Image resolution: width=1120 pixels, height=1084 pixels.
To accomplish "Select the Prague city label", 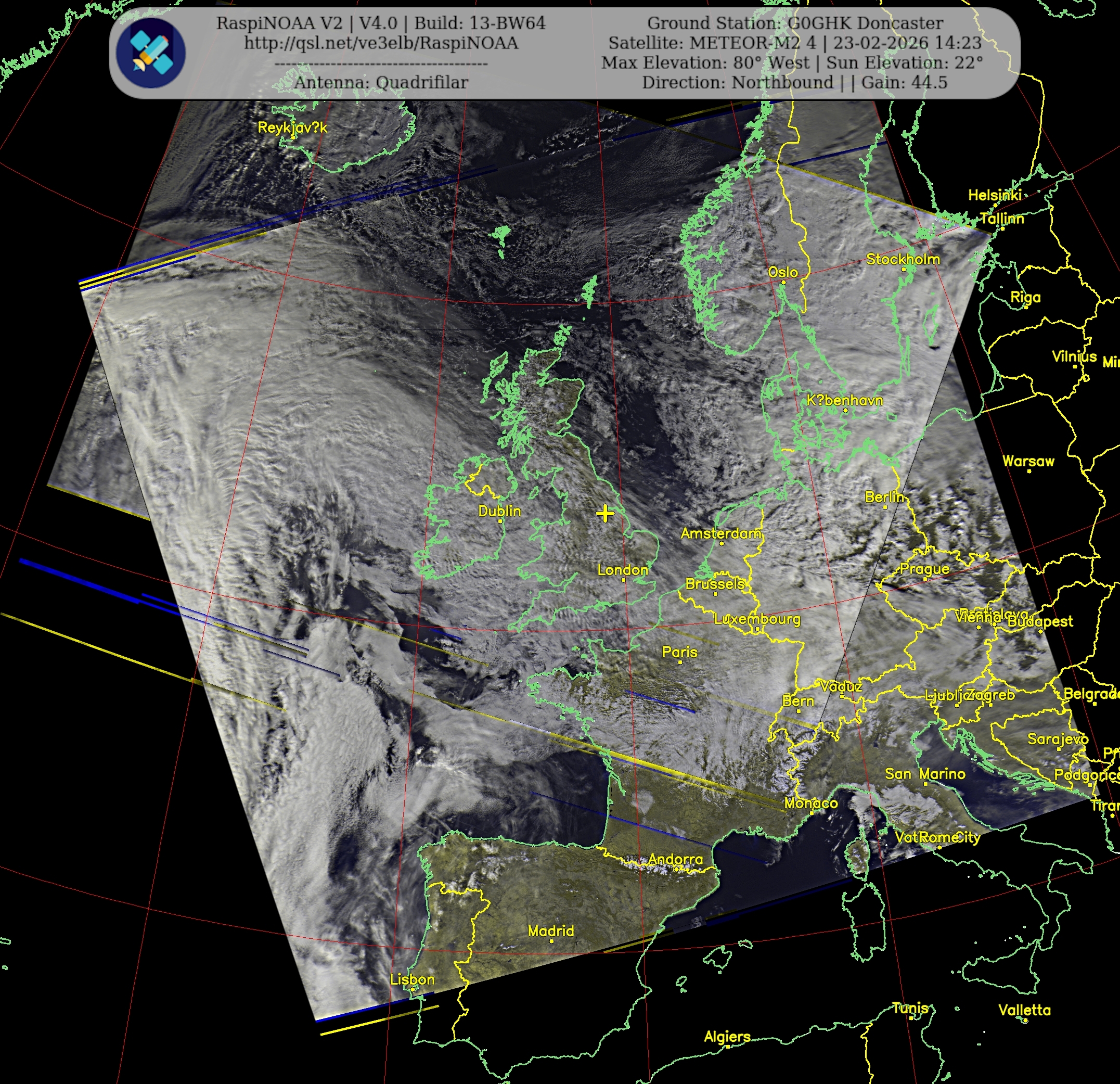I will pos(924,569).
